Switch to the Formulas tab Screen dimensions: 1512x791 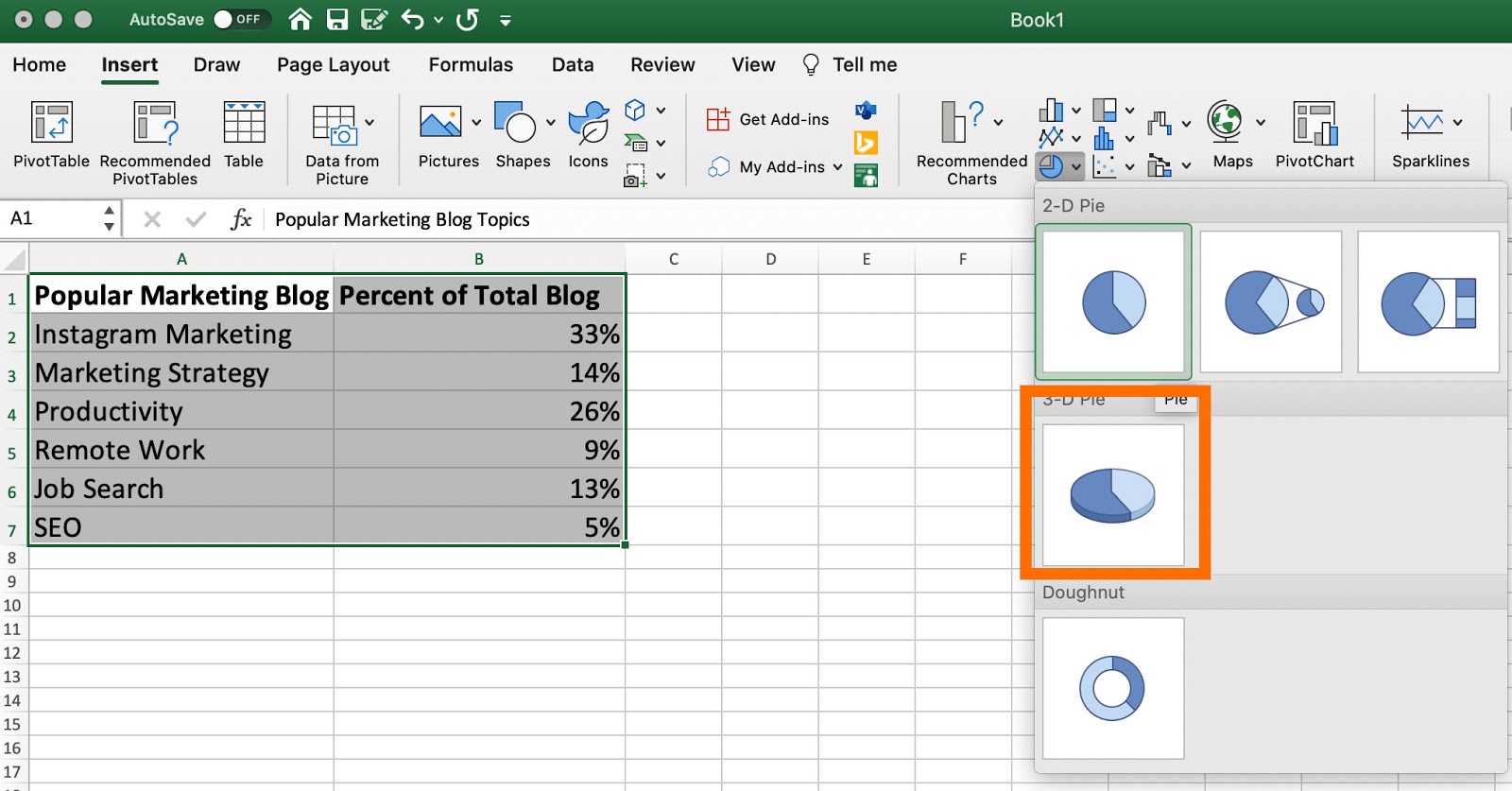471,65
